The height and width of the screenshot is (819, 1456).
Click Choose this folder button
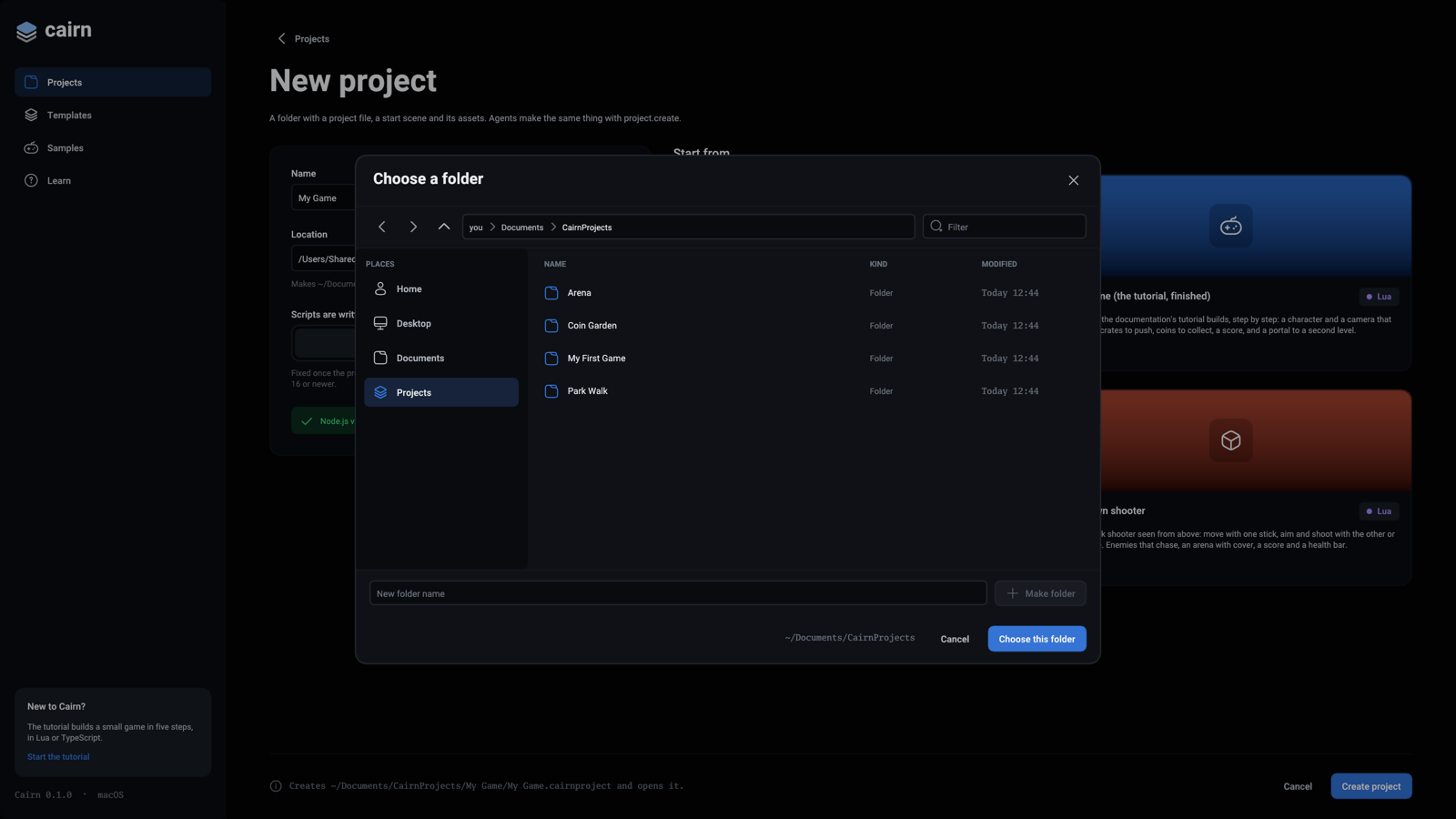(1036, 639)
